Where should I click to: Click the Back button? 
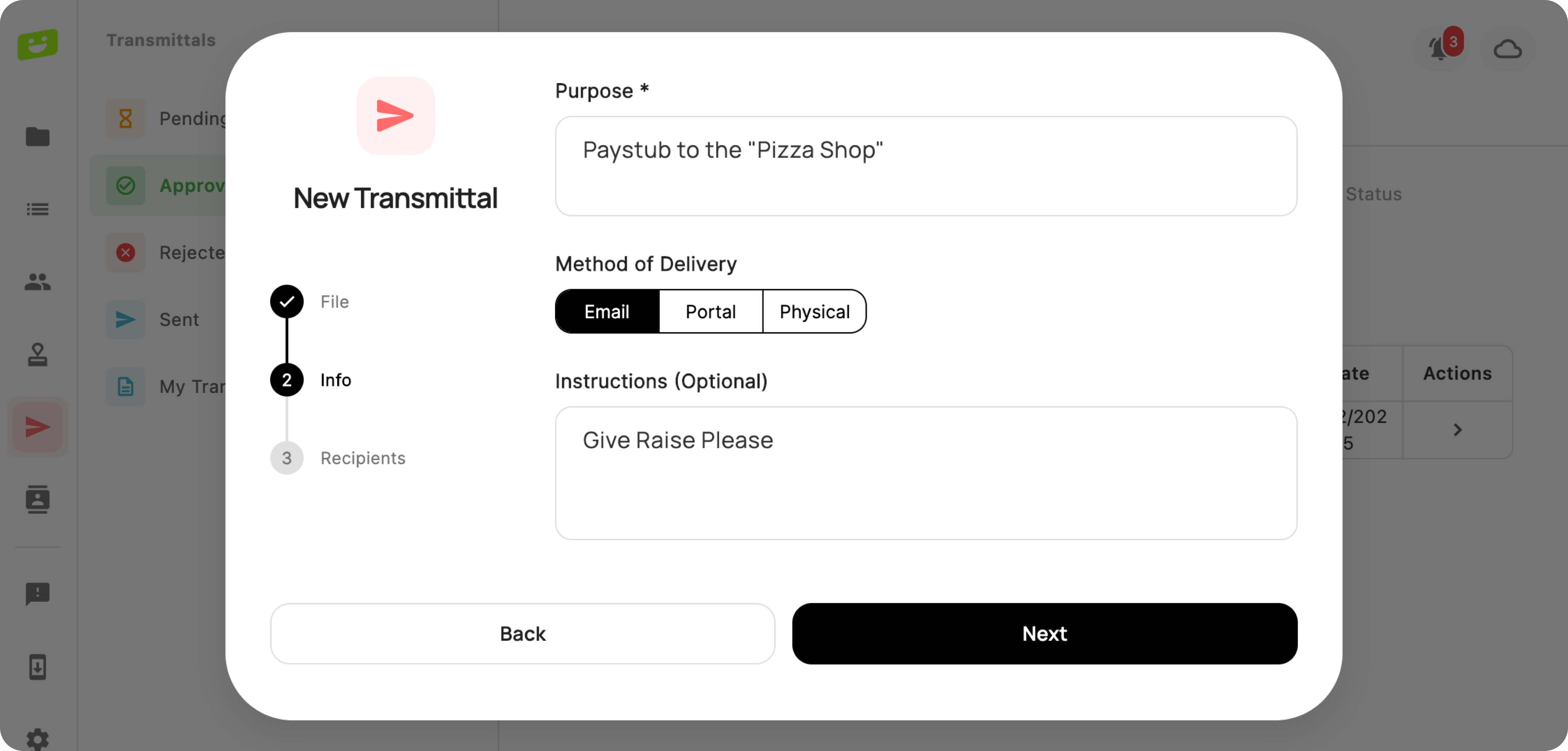[x=522, y=633]
